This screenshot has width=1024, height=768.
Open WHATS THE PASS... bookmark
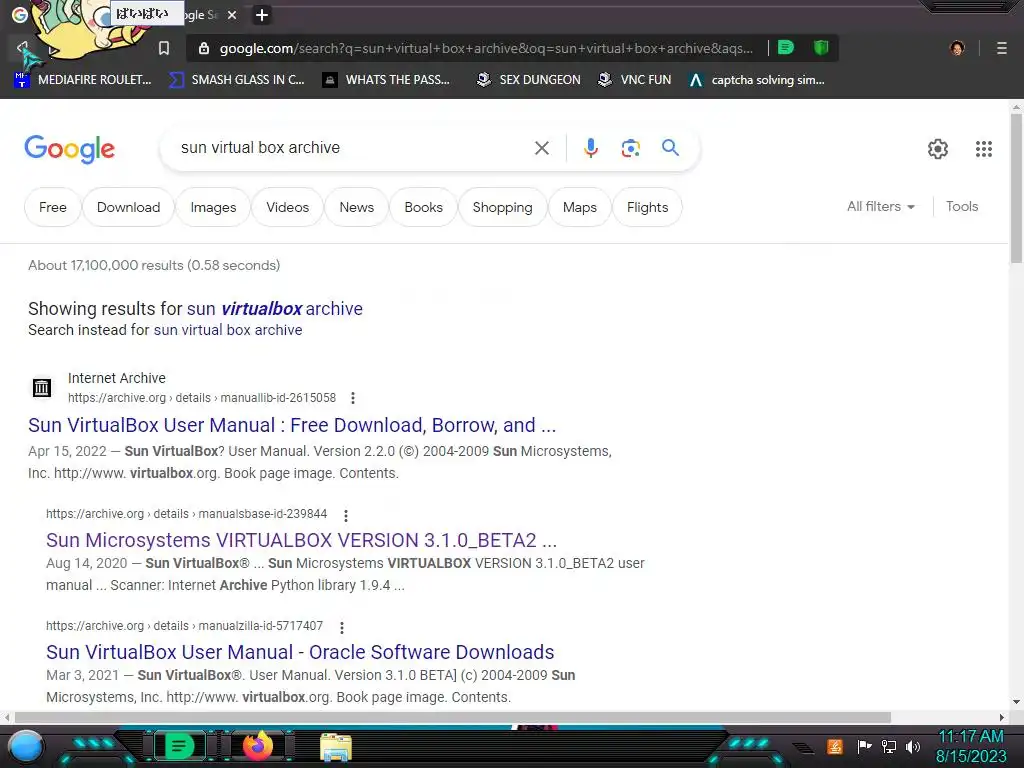click(x=387, y=80)
